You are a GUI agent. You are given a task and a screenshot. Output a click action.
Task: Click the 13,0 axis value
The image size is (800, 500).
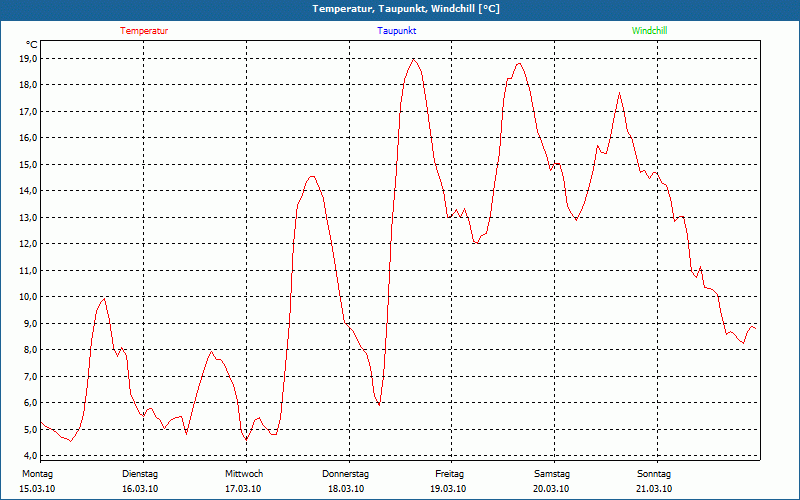[29, 217]
